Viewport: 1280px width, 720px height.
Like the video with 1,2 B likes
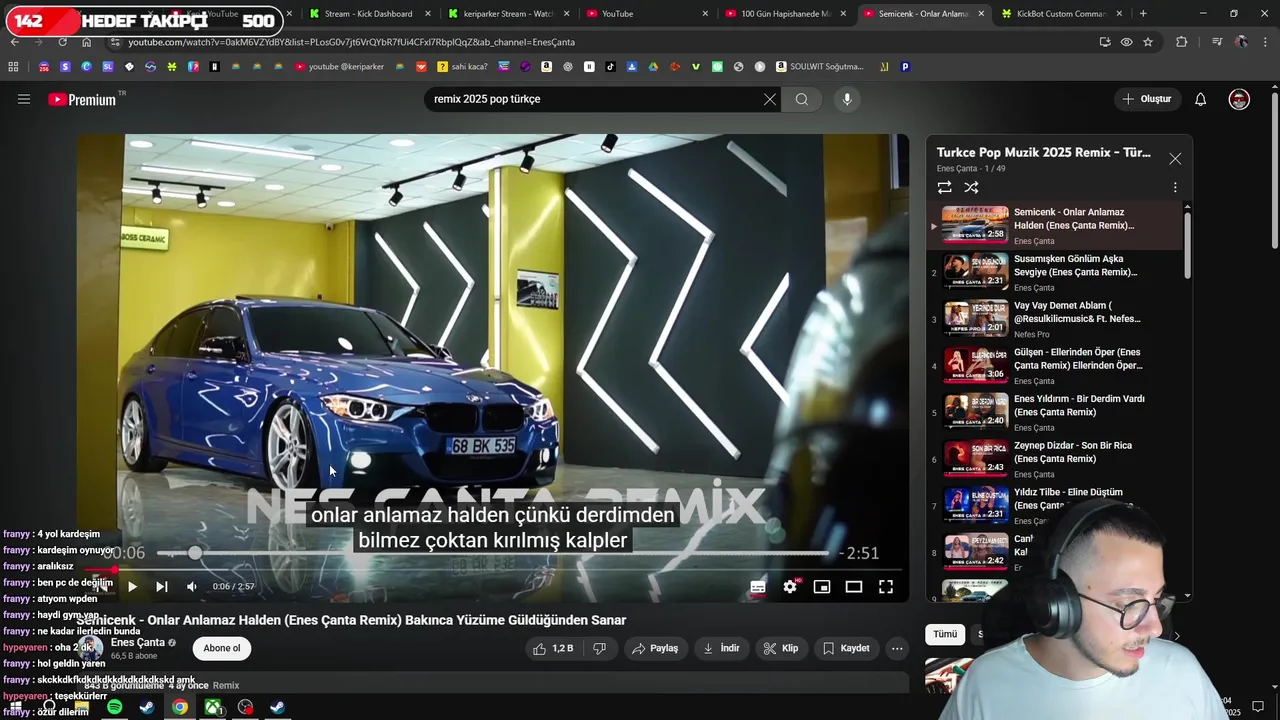pos(553,648)
